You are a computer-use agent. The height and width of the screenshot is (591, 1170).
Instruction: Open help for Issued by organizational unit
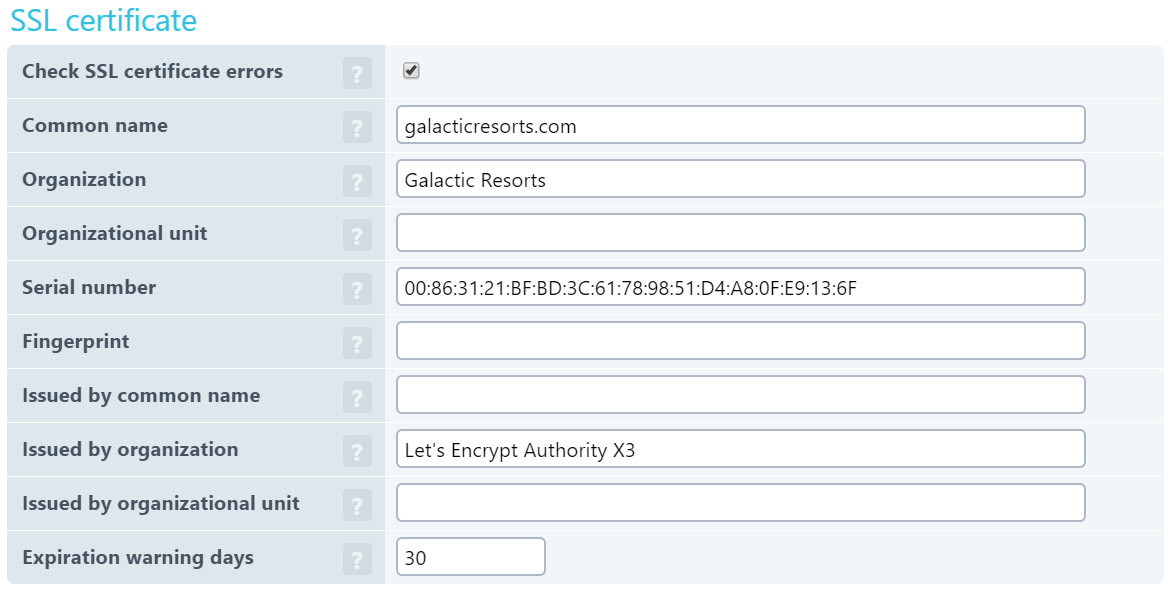point(357,505)
